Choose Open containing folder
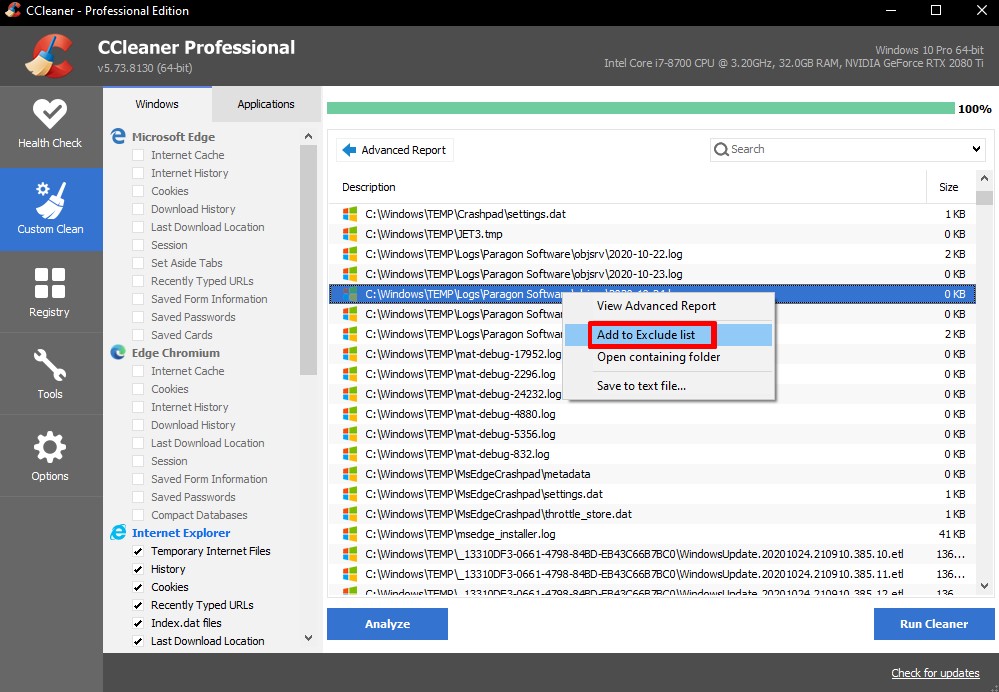 coord(668,357)
